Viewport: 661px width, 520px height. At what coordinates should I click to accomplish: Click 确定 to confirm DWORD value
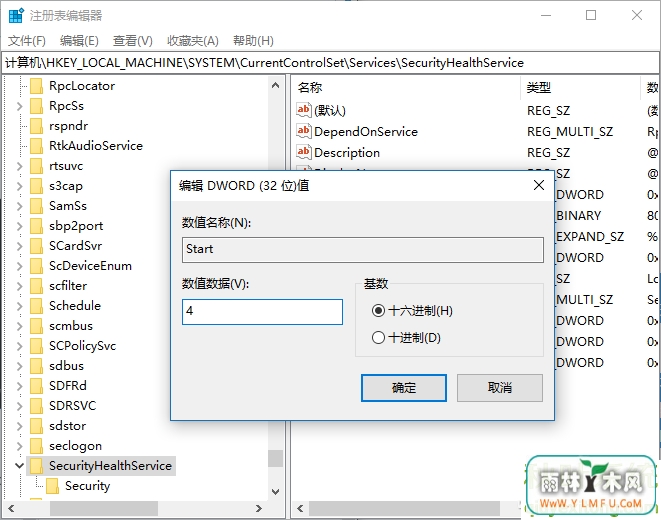403,388
